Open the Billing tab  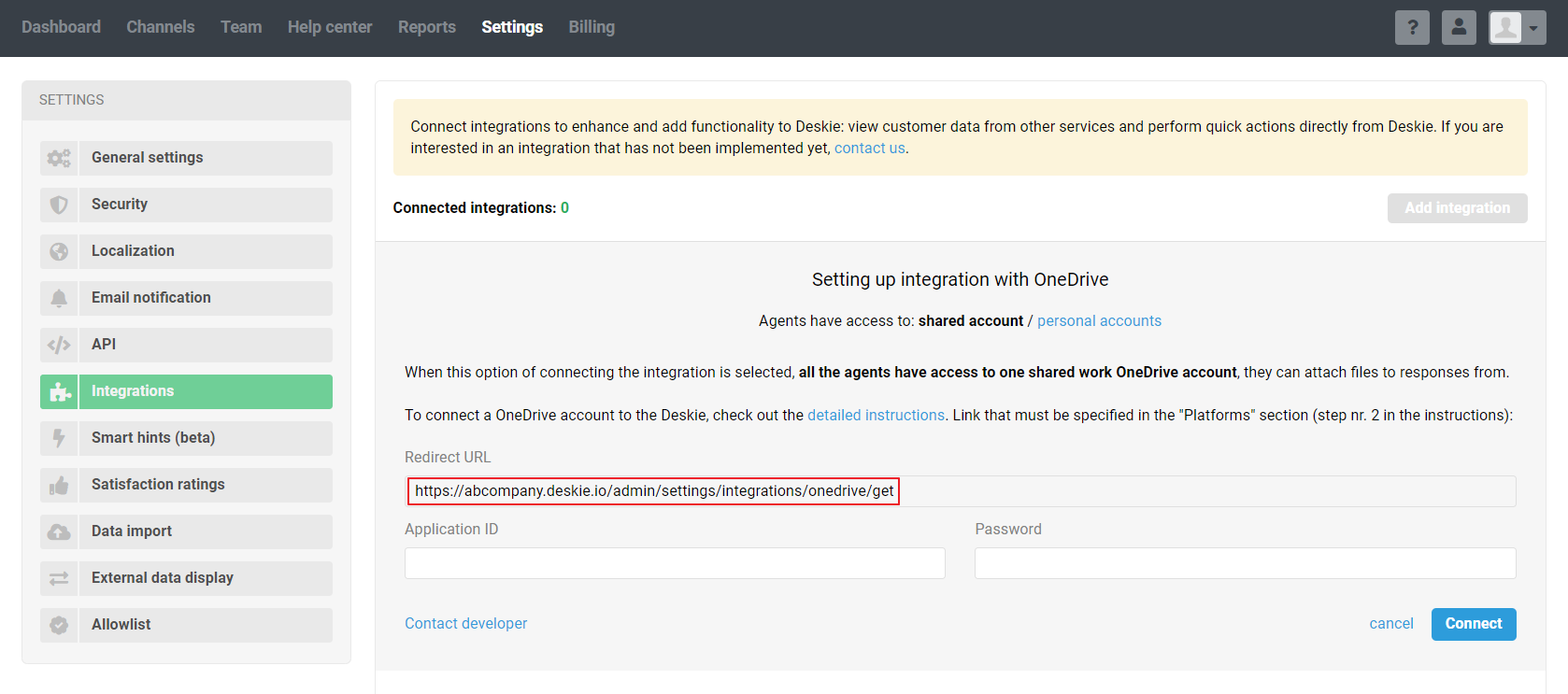pyautogui.click(x=592, y=27)
